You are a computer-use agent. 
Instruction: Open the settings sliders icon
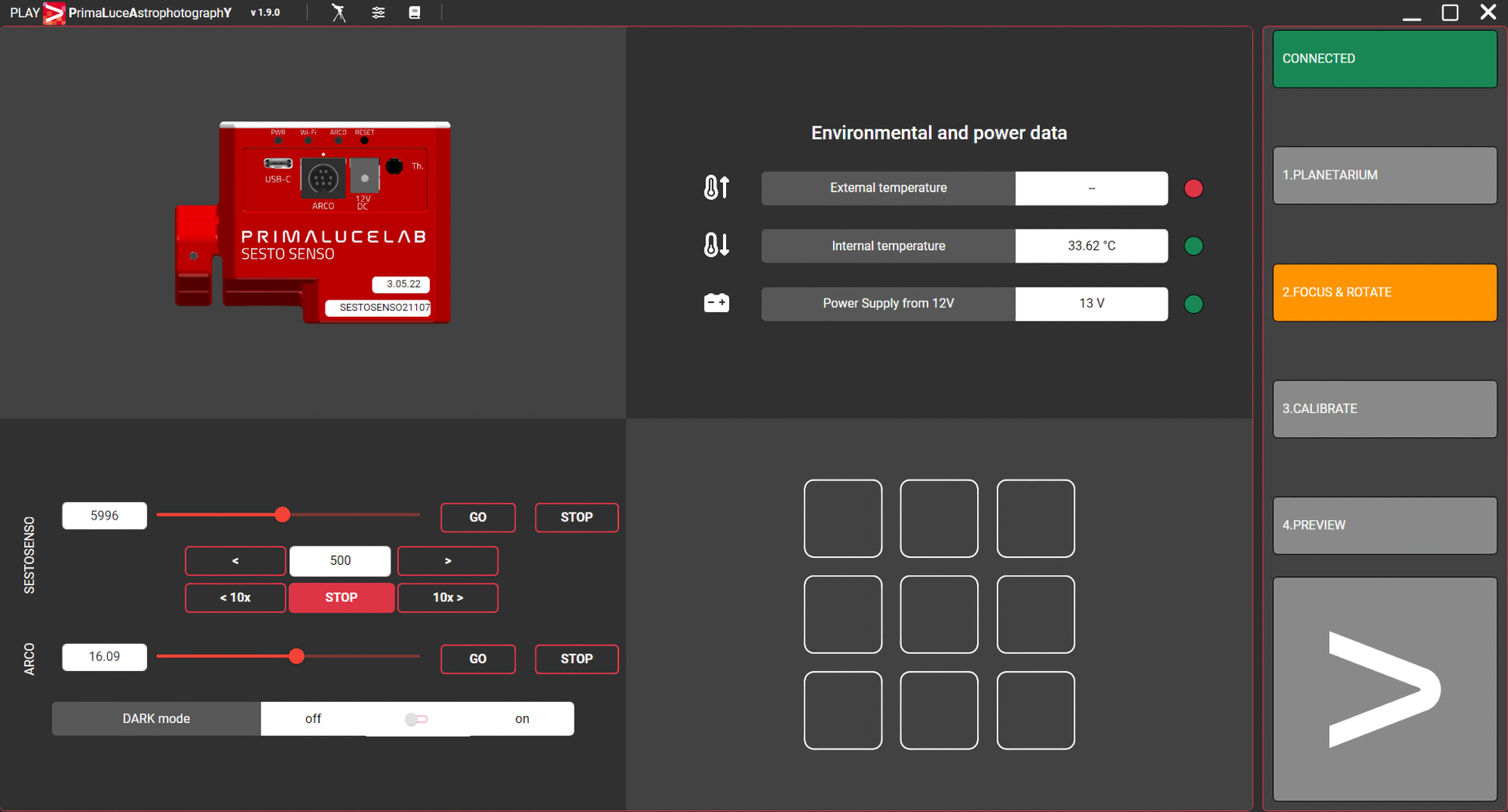click(x=378, y=12)
